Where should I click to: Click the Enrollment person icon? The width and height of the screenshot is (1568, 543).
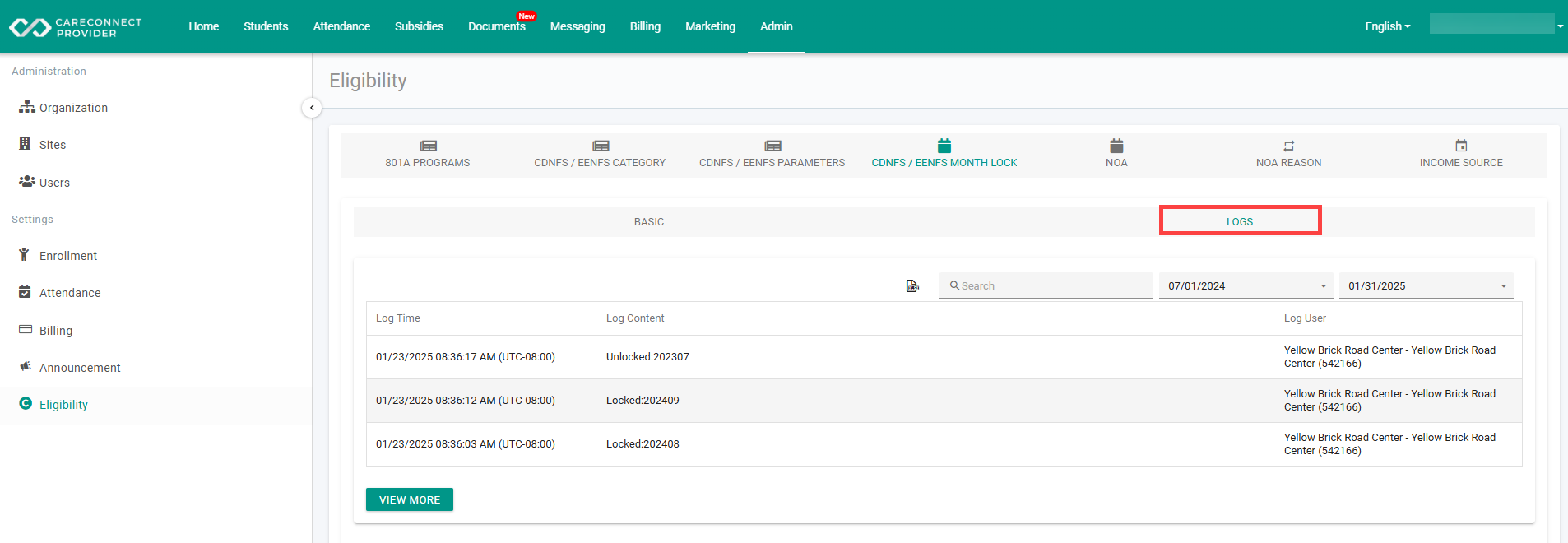point(25,254)
